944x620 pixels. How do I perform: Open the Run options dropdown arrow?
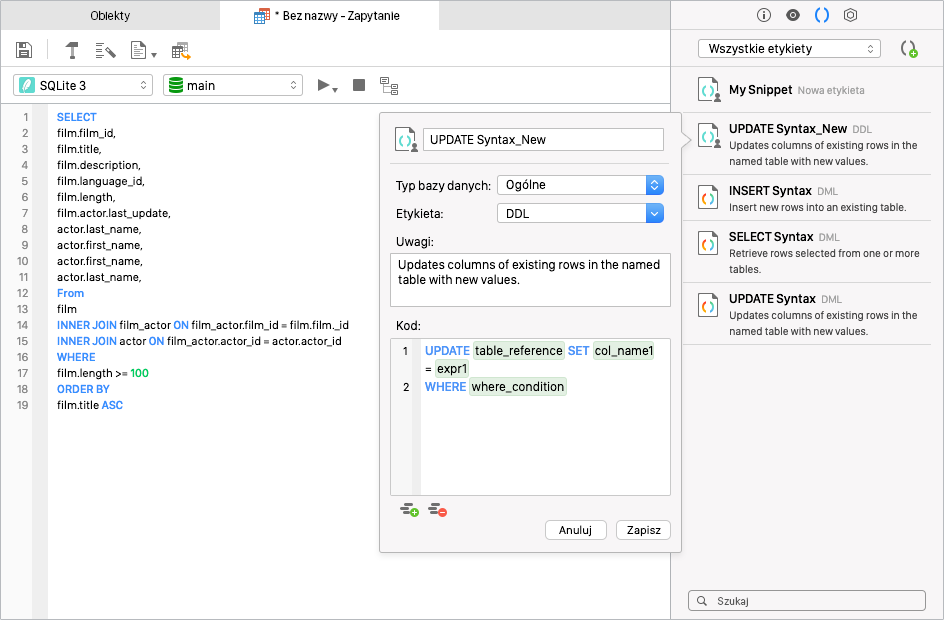pos(335,90)
